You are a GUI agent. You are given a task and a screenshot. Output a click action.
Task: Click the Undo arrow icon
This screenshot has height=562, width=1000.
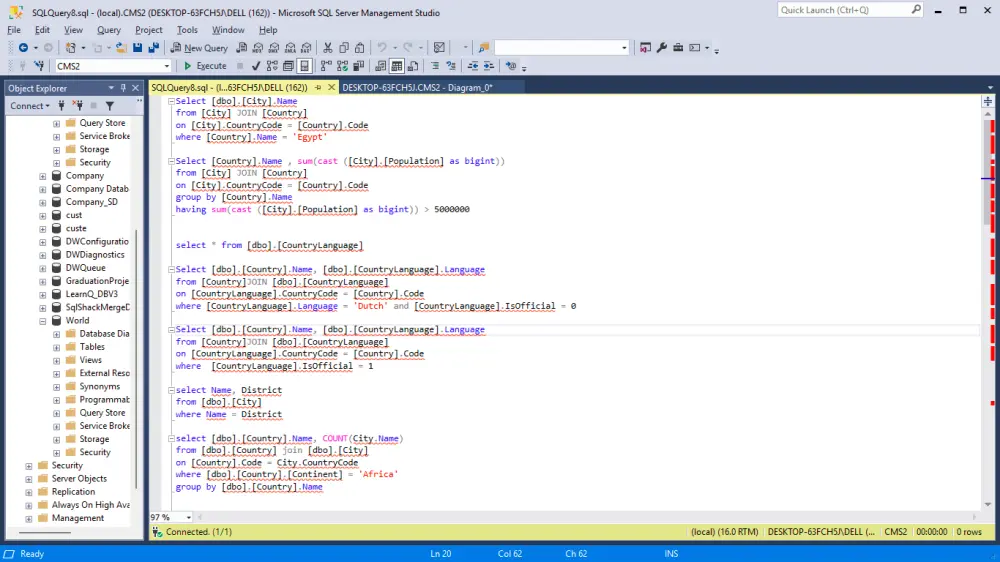(381, 48)
